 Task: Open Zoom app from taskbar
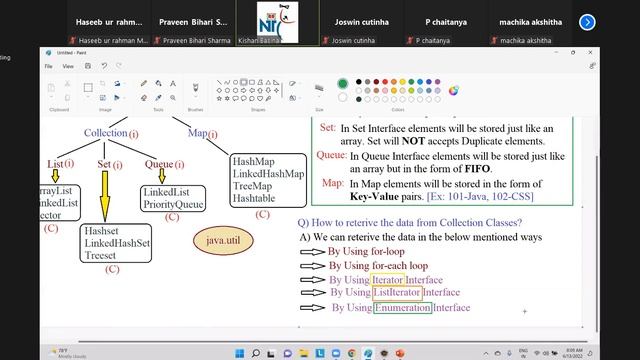336,353
